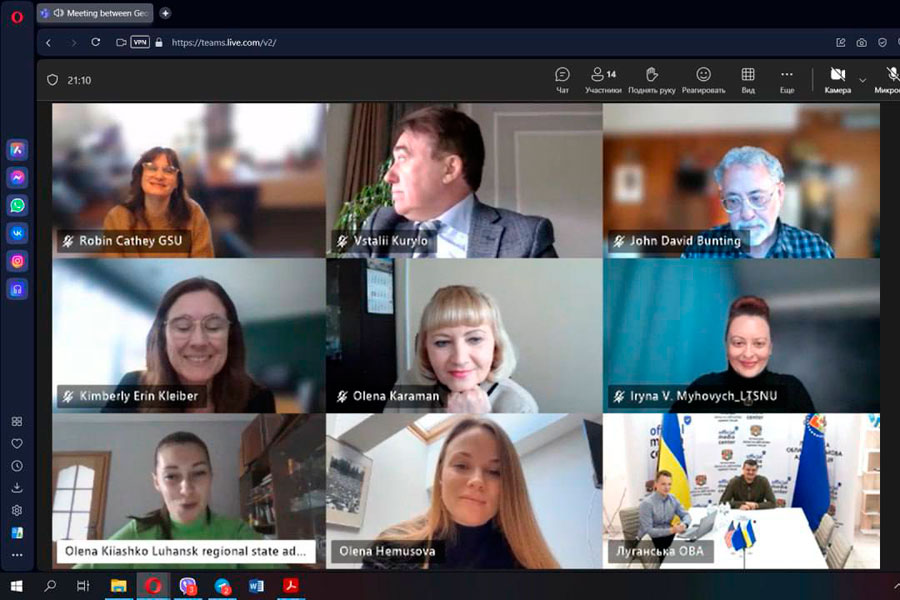The image size is (900, 600).
Task: Open VK in Opera sidebar
Action: click(x=17, y=233)
